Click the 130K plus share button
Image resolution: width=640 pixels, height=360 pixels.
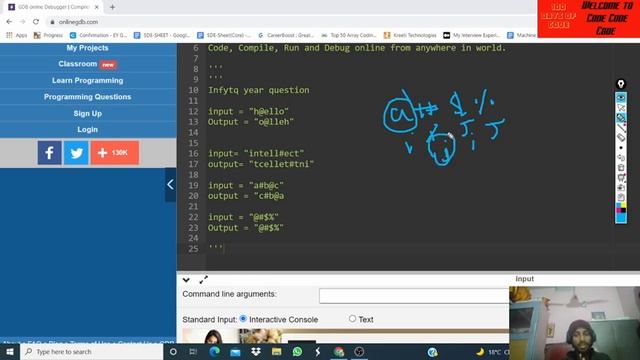[115, 153]
